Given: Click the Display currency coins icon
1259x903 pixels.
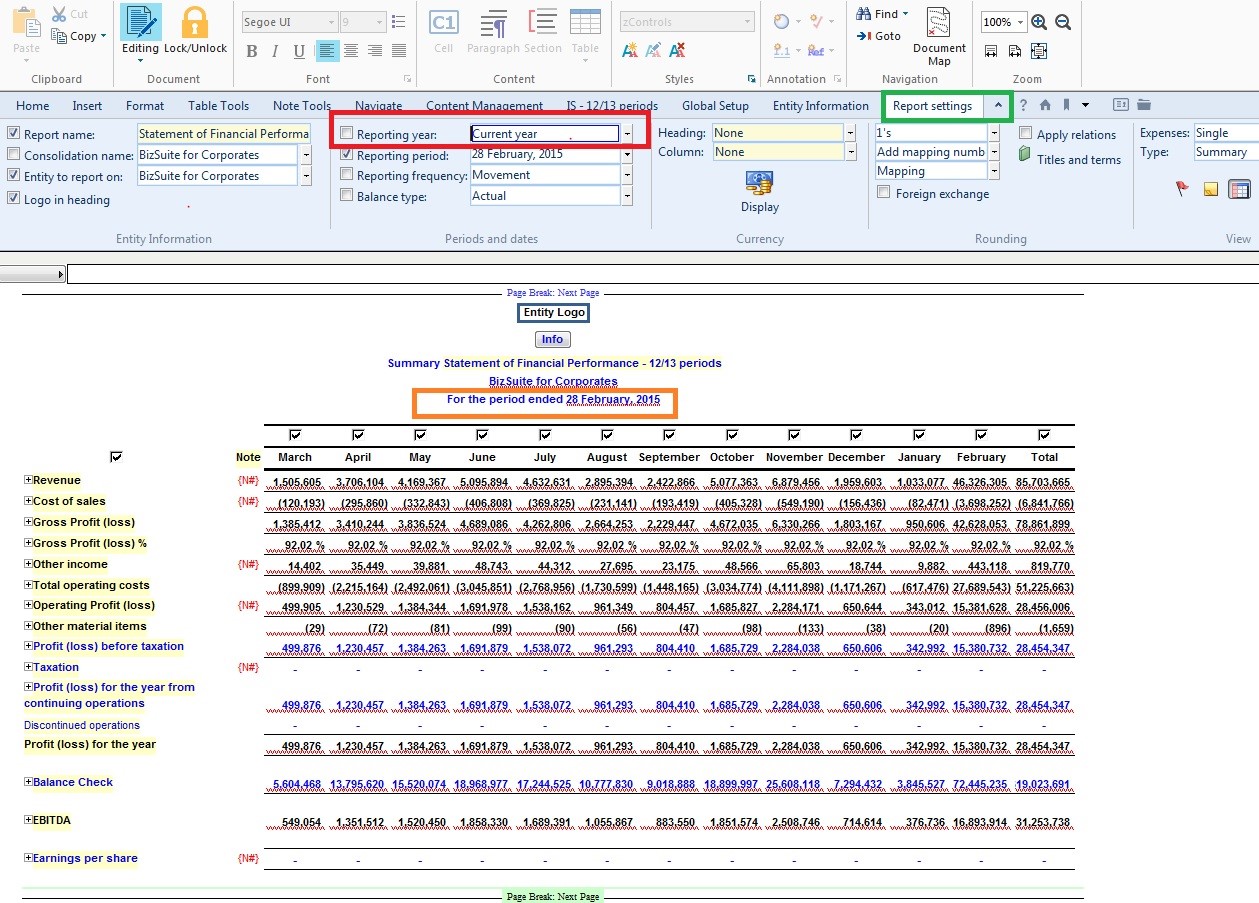Looking at the screenshot, I should click(x=759, y=182).
